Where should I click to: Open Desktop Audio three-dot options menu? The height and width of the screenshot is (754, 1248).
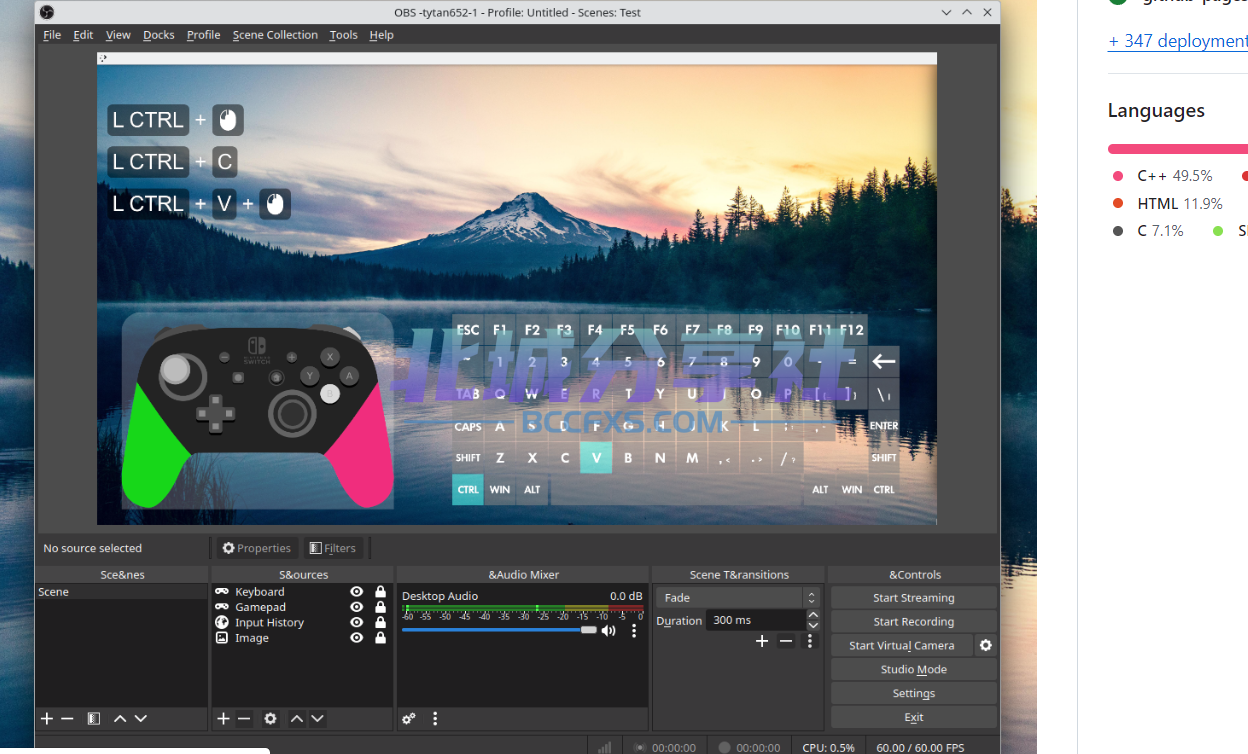coord(634,630)
